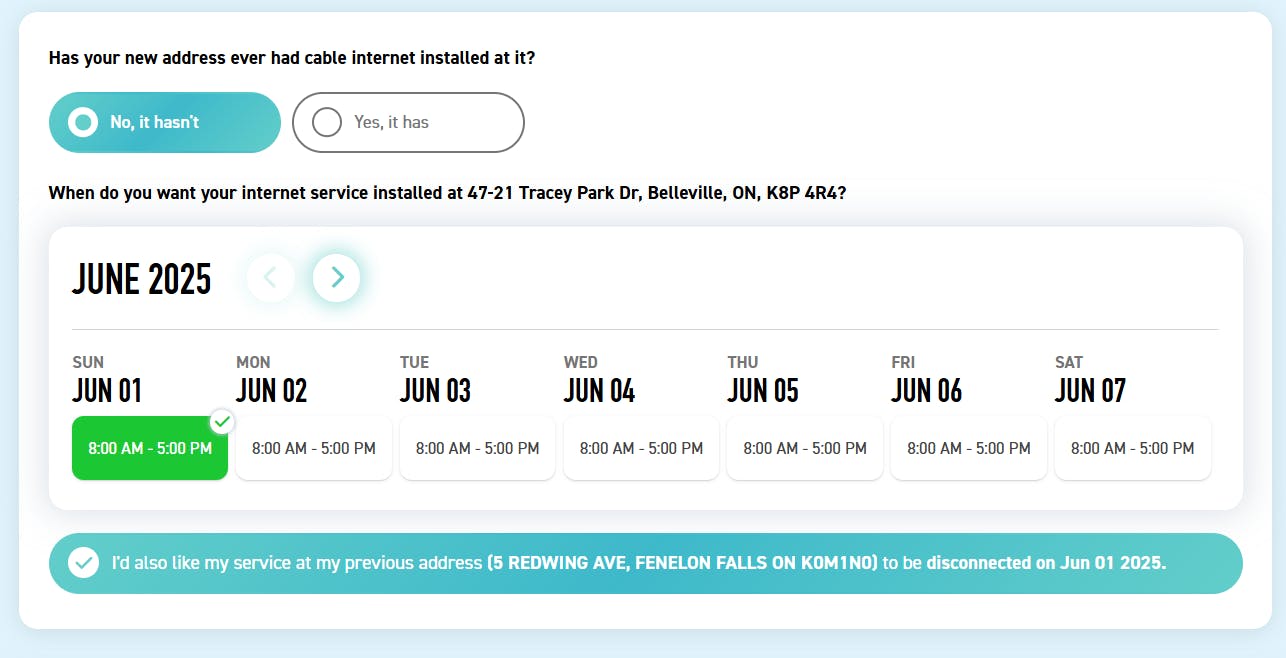The height and width of the screenshot is (658, 1286).
Task: Click the JUNE 2025 month heading
Action: point(142,279)
